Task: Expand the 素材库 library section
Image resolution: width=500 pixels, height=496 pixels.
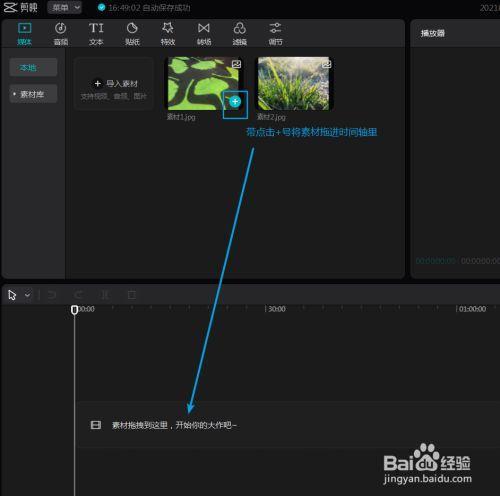Action: tap(33, 94)
